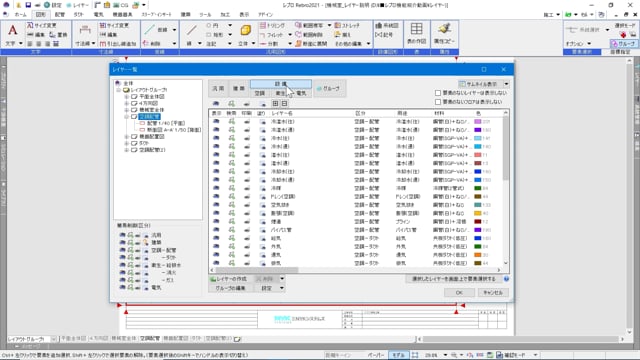
Task: Open 設定 dropdown at dialog bottom
Action: [x=282, y=288]
